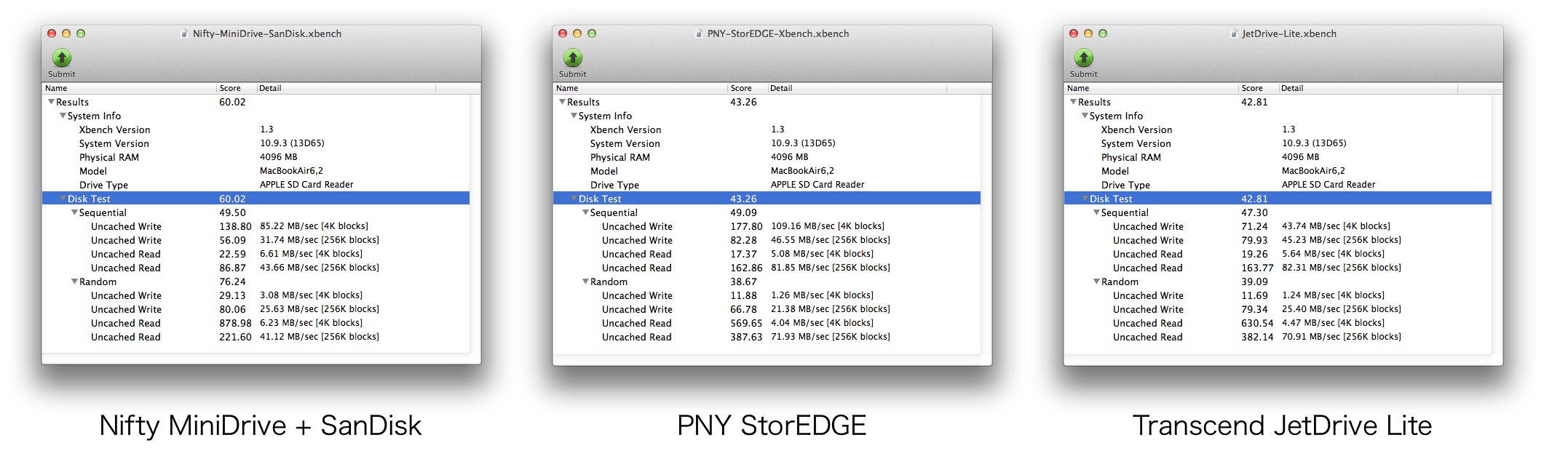Collapse Sequential group in Nifty-MiniDrive-SanDisk window
This screenshot has width=1568, height=451.
[75, 212]
